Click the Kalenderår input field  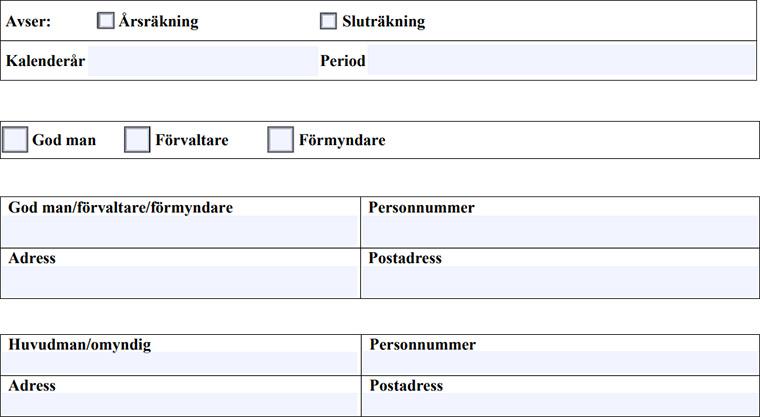tap(202, 61)
